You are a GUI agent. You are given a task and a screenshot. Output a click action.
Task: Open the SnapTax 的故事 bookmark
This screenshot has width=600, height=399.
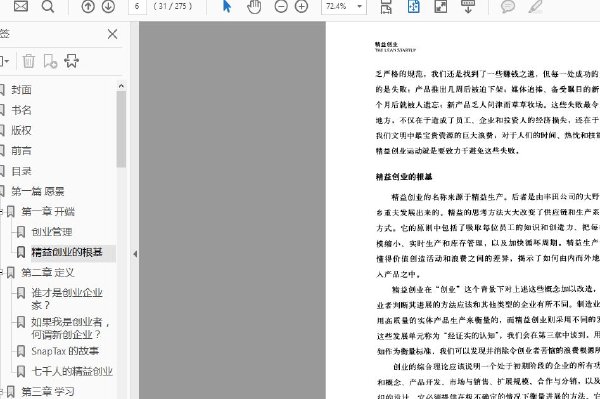coord(65,351)
